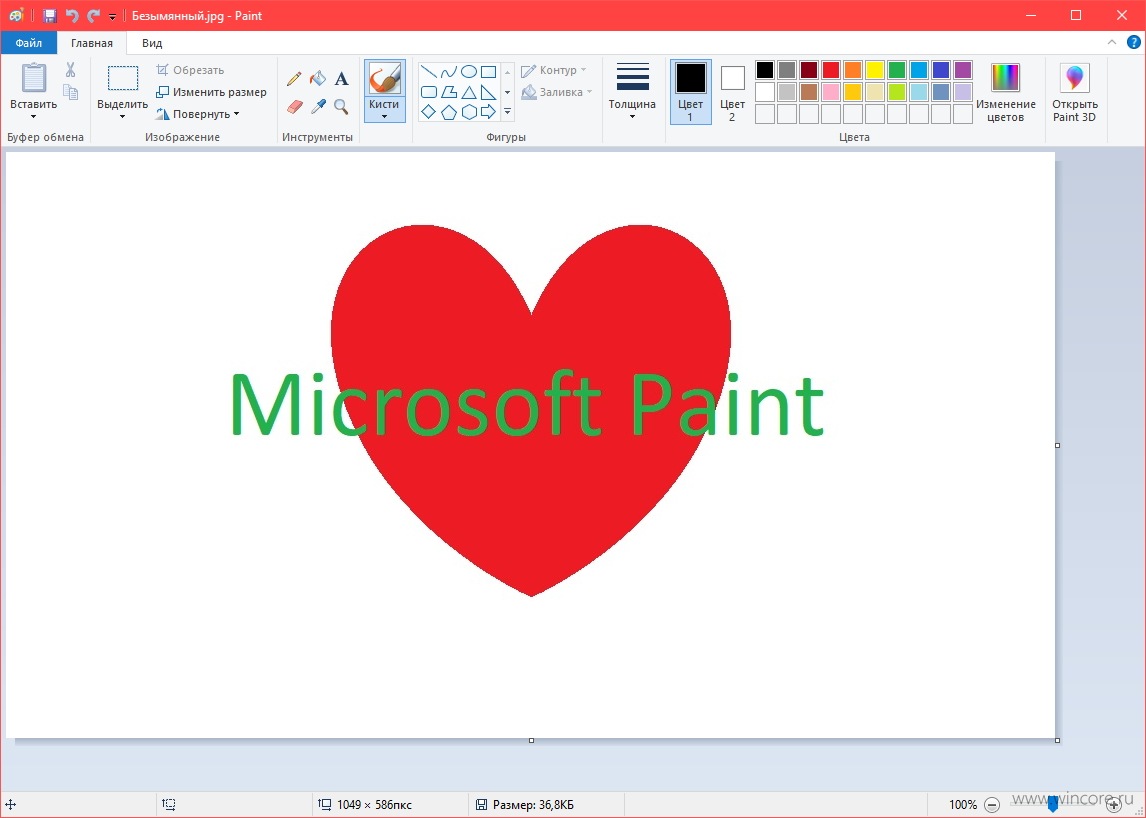Click the Обрезать crop button
1146x818 pixels.
190,70
